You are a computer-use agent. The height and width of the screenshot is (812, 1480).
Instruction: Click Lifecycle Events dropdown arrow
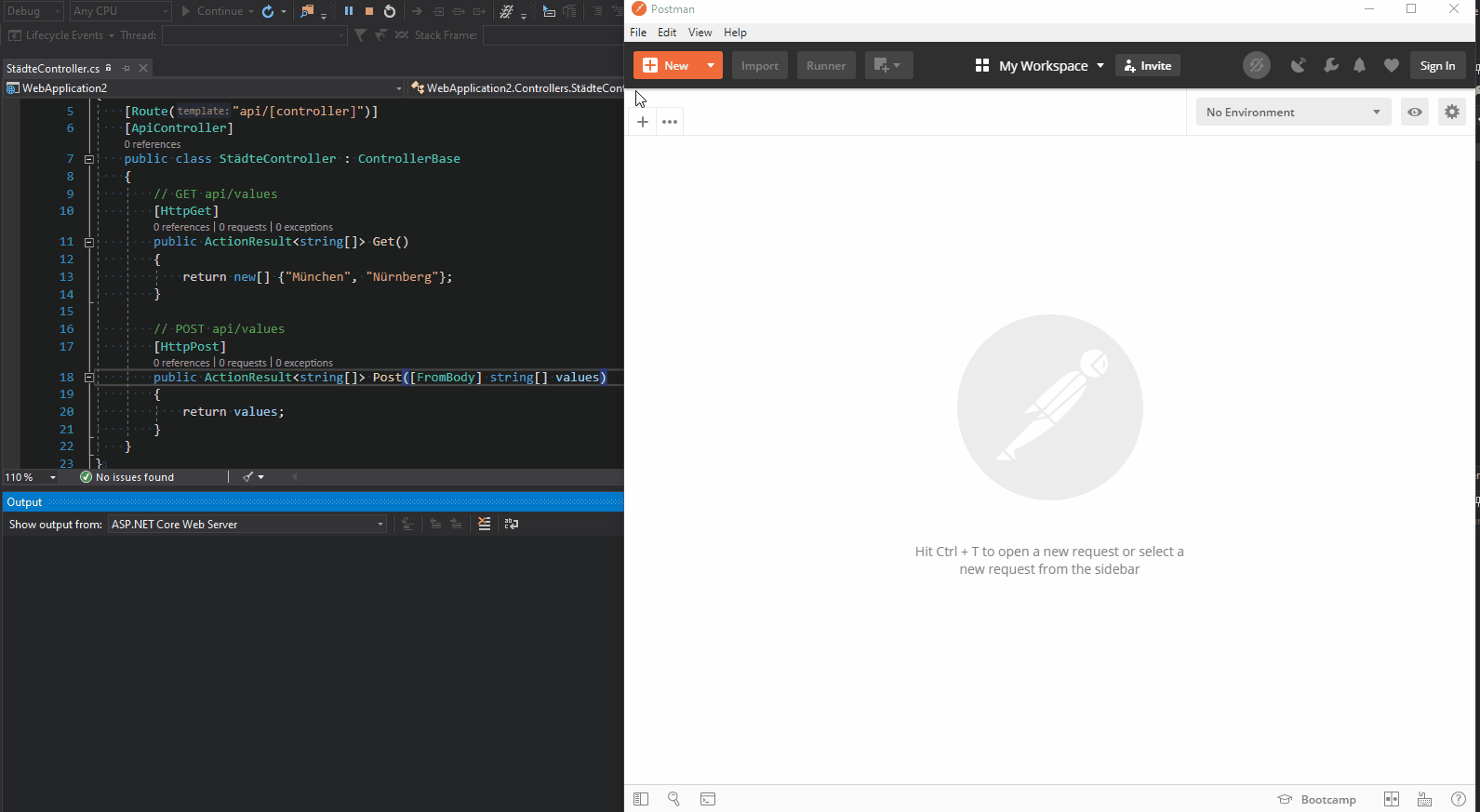click(x=112, y=35)
